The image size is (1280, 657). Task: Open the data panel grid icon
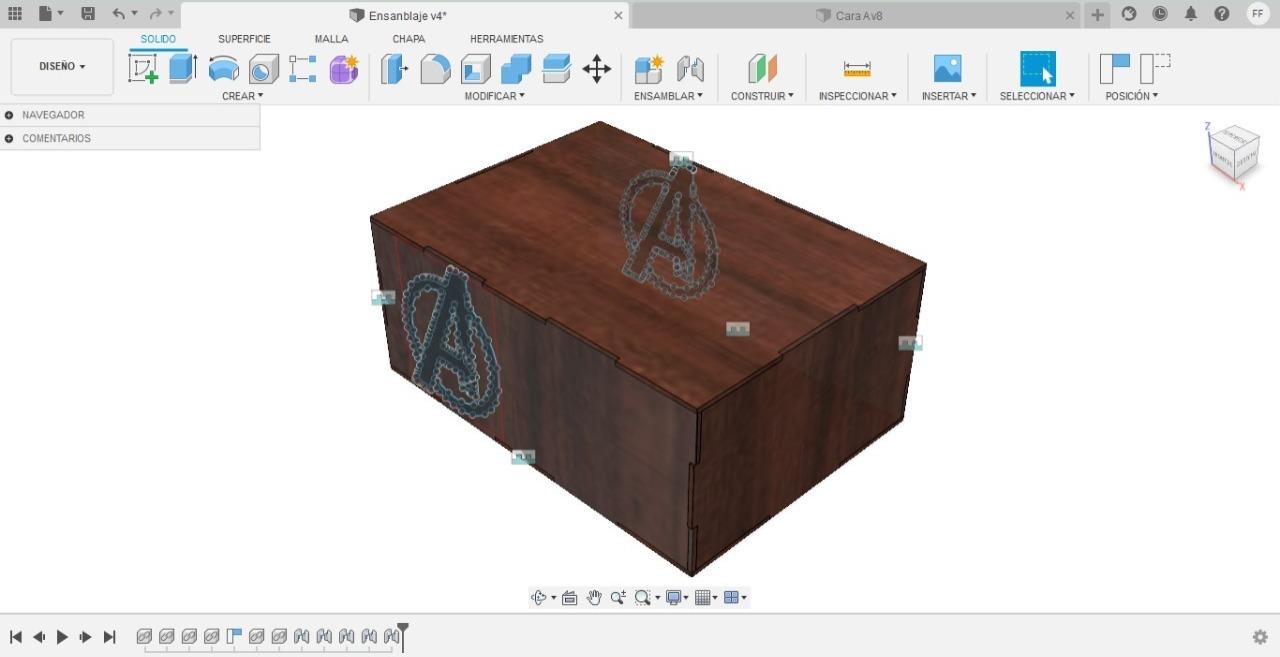(x=15, y=14)
